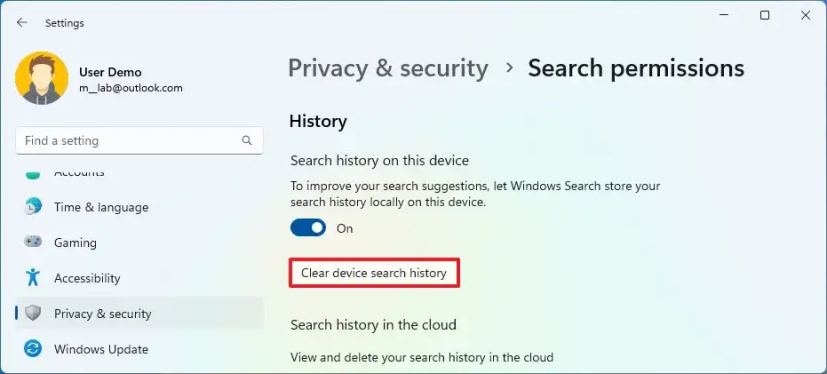This screenshot has height=374, width=827.
Task: Go to Privacy & security breadcrumb
Action: coord(388,69)
